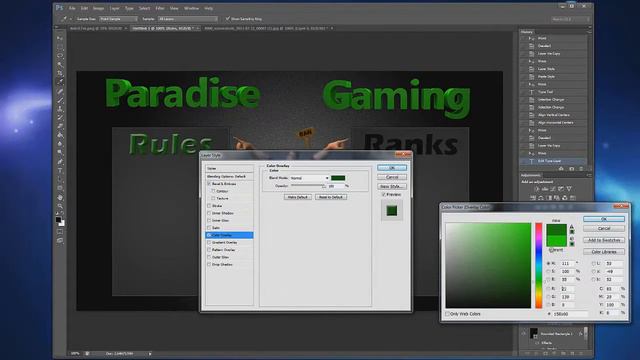This screenshot has height=360, width=640.
Task: Select the Move tool
Action: point(60,38)
